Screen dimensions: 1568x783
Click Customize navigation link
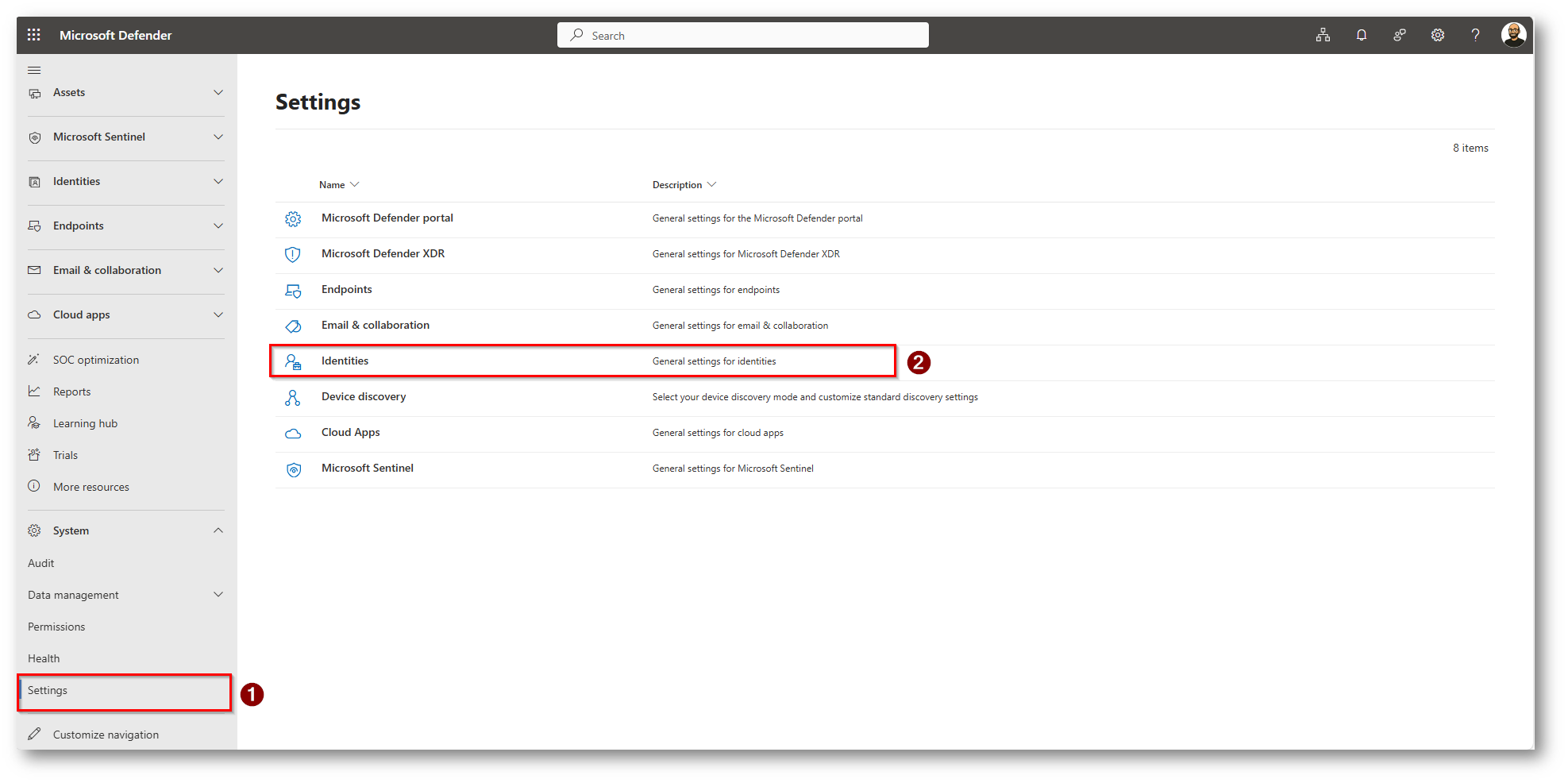click(106, 735)
